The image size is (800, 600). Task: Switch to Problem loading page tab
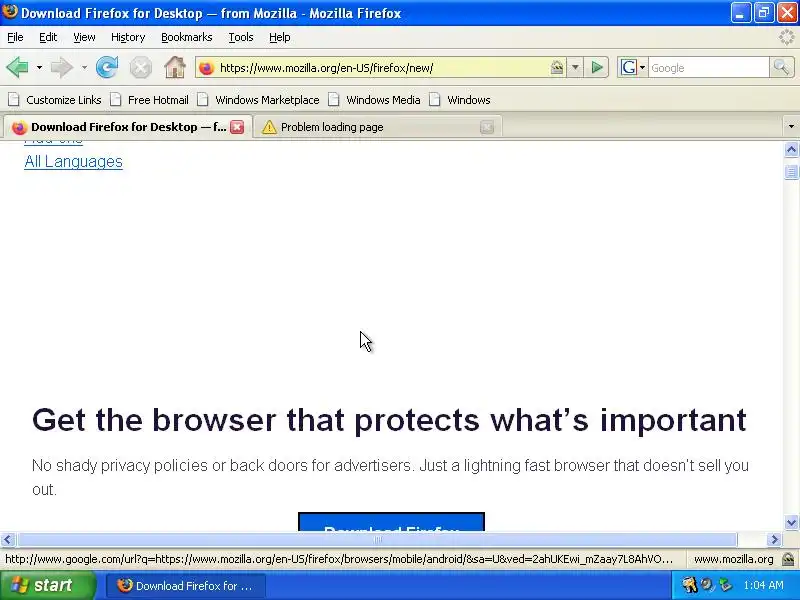point(378,127)
